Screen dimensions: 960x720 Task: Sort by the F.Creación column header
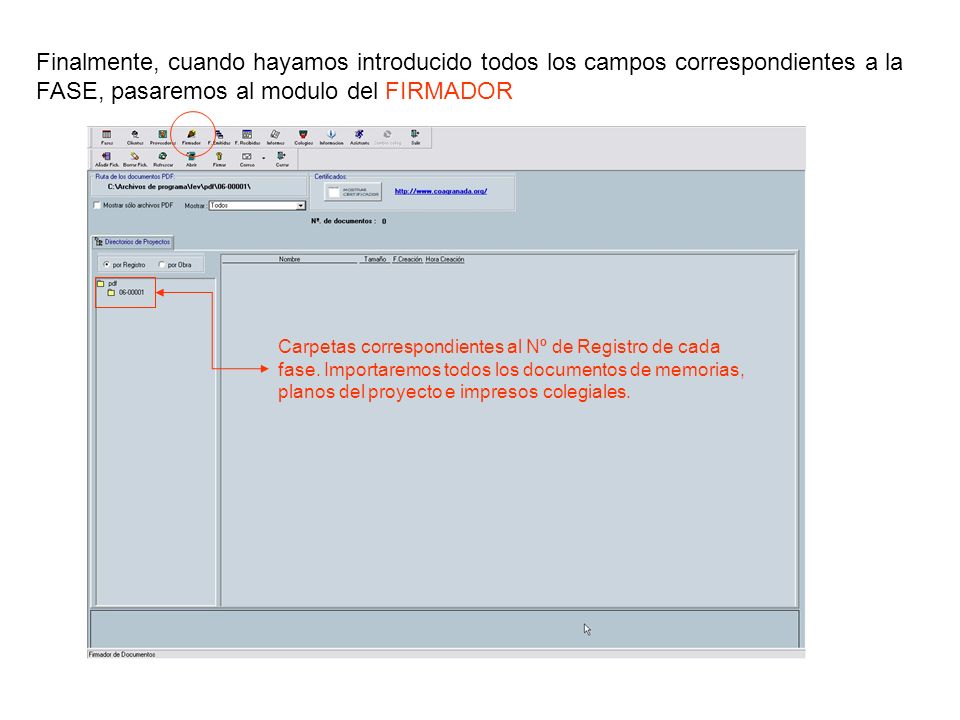407,260
